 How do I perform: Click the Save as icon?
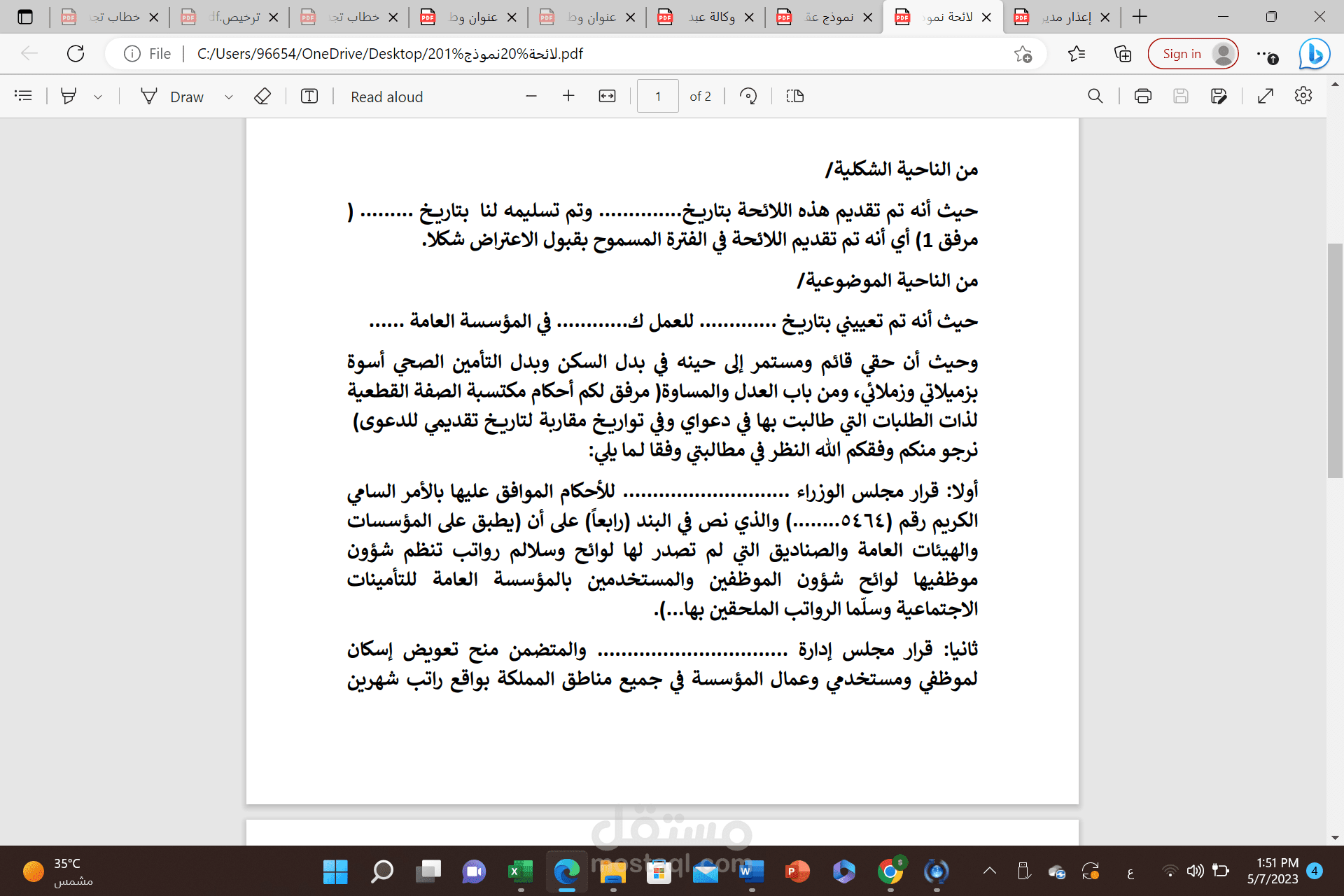click(1219, 97)
